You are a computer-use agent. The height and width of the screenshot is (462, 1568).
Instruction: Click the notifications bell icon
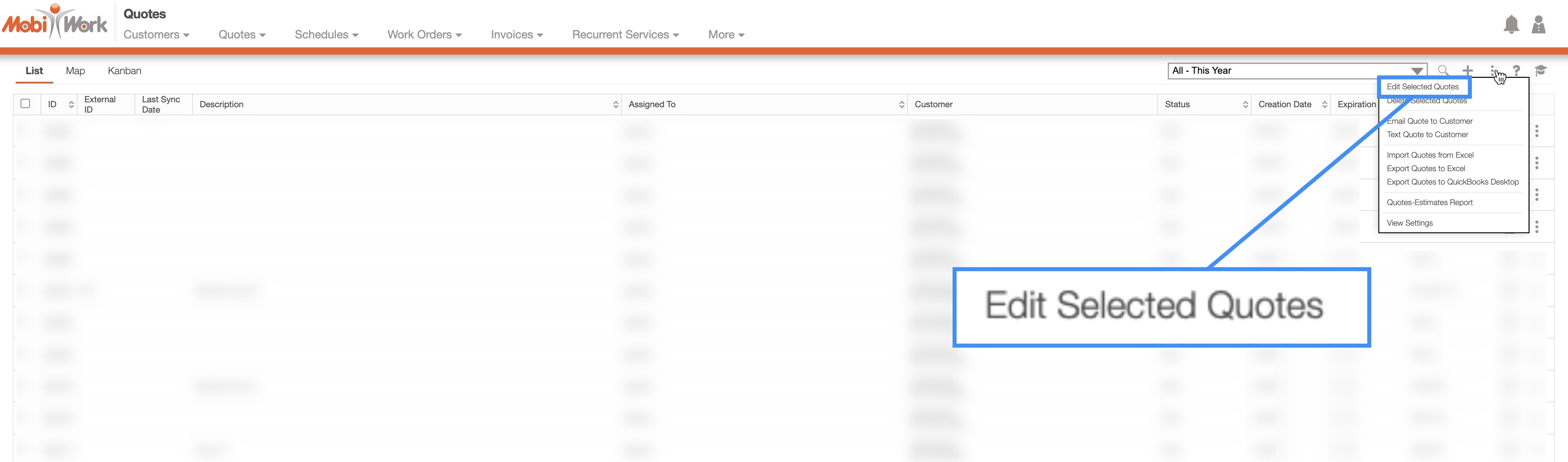pyautogui.click(x=1511, y=25)
